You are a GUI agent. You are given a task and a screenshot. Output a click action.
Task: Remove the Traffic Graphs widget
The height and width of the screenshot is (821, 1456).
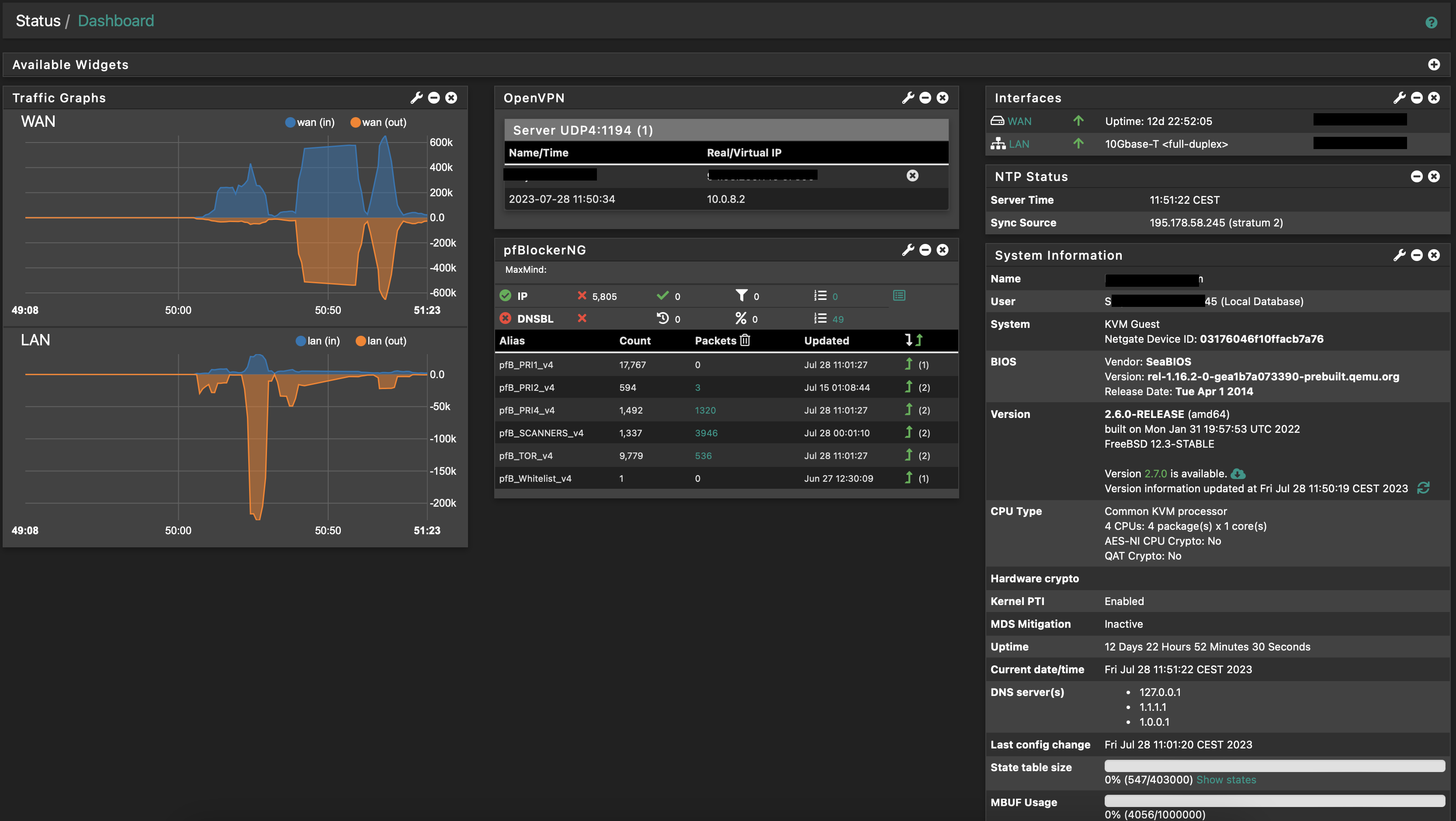(451, 98)
